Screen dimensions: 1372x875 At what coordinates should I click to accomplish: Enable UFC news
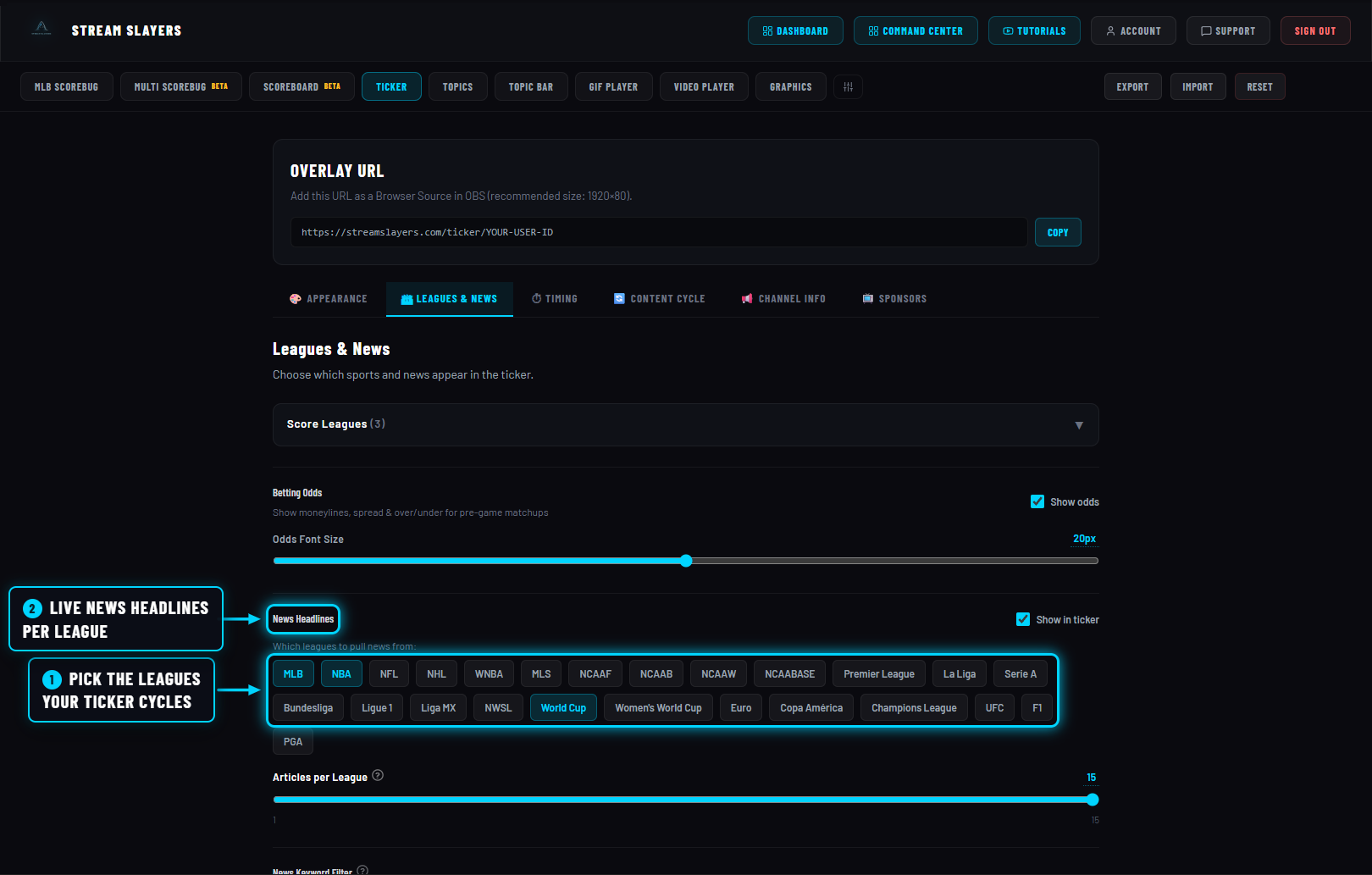click(x=994, y=708)
